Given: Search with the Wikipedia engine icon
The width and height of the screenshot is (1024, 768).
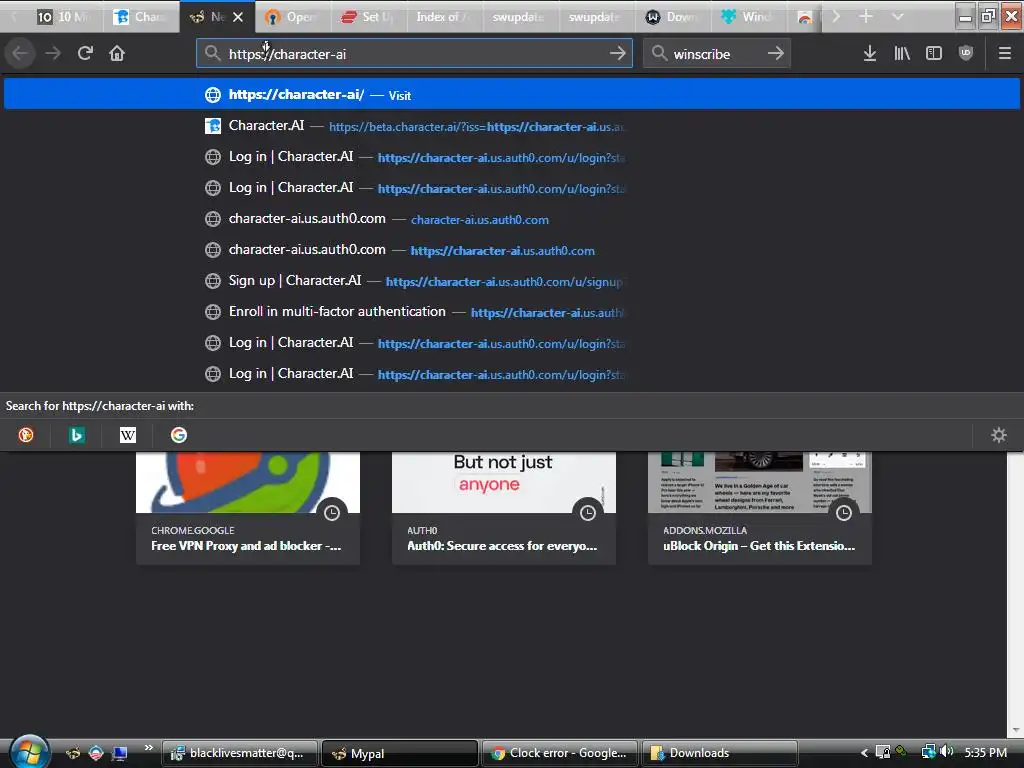Looking at the screenshot, I should coord(127,435).
